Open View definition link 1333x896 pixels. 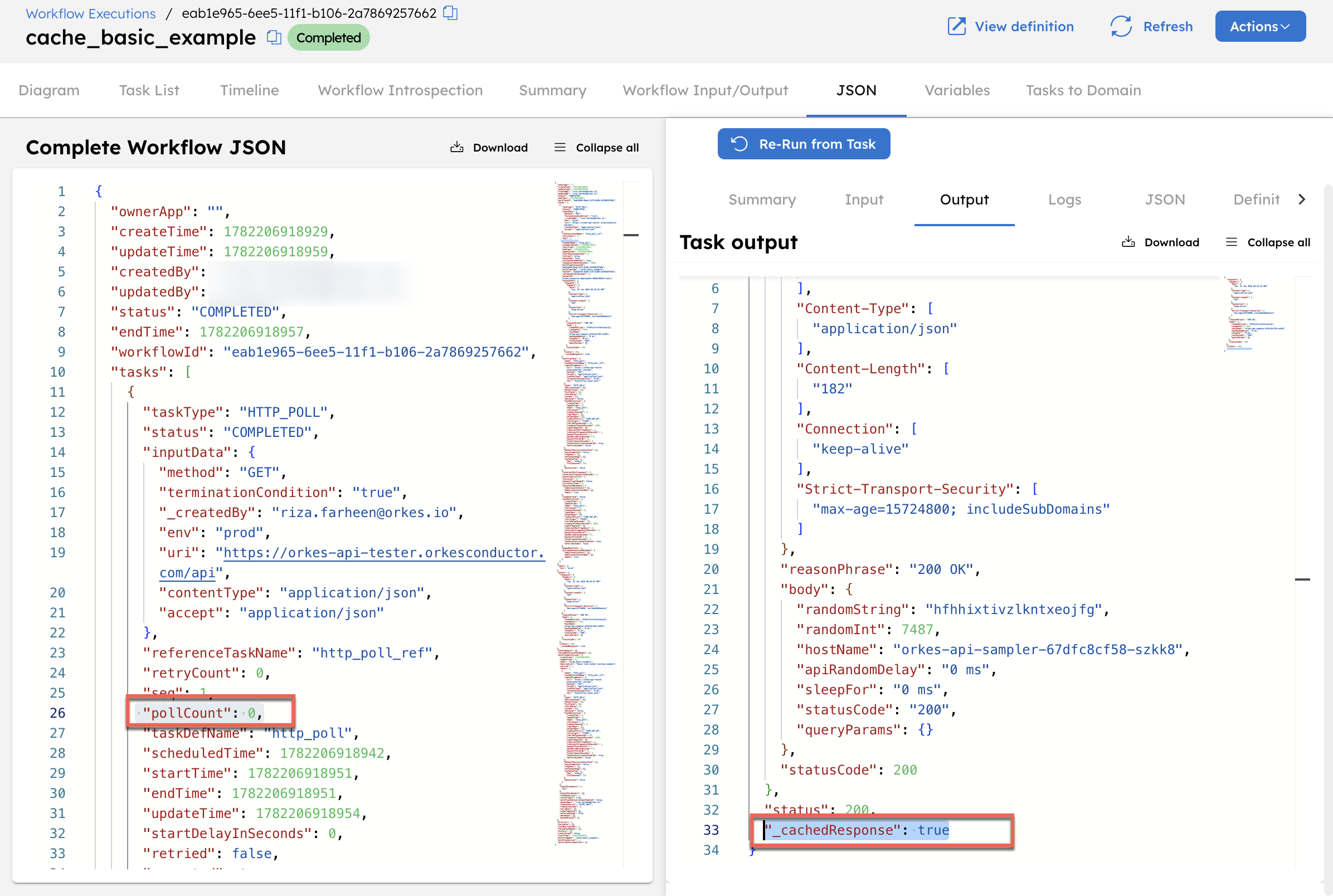(1010, 26)
